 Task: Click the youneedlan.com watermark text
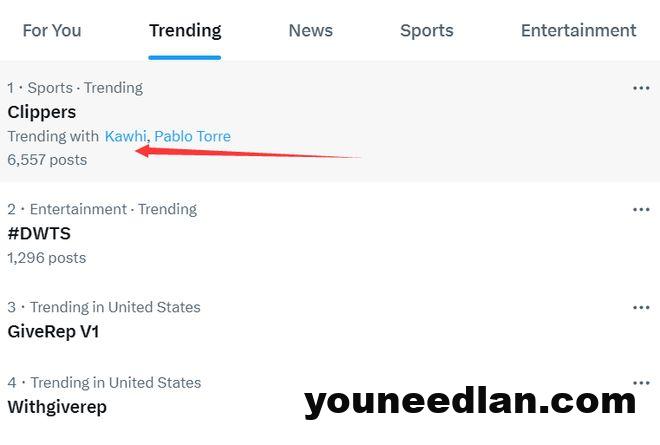(470, 402)
